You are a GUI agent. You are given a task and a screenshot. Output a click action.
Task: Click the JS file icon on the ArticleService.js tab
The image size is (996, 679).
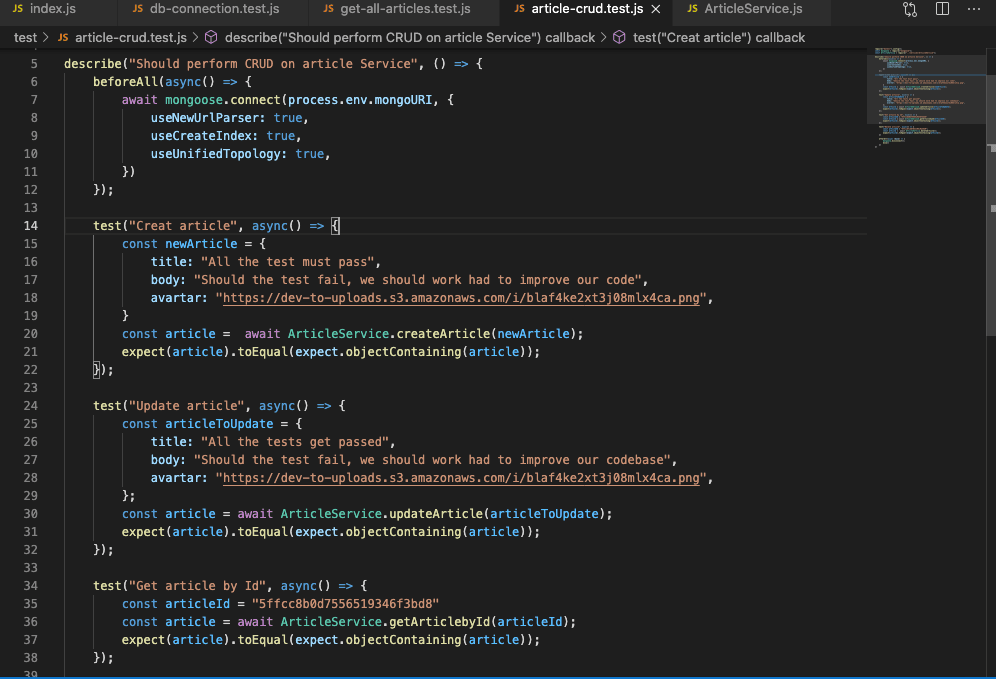[x=692, y=9]
